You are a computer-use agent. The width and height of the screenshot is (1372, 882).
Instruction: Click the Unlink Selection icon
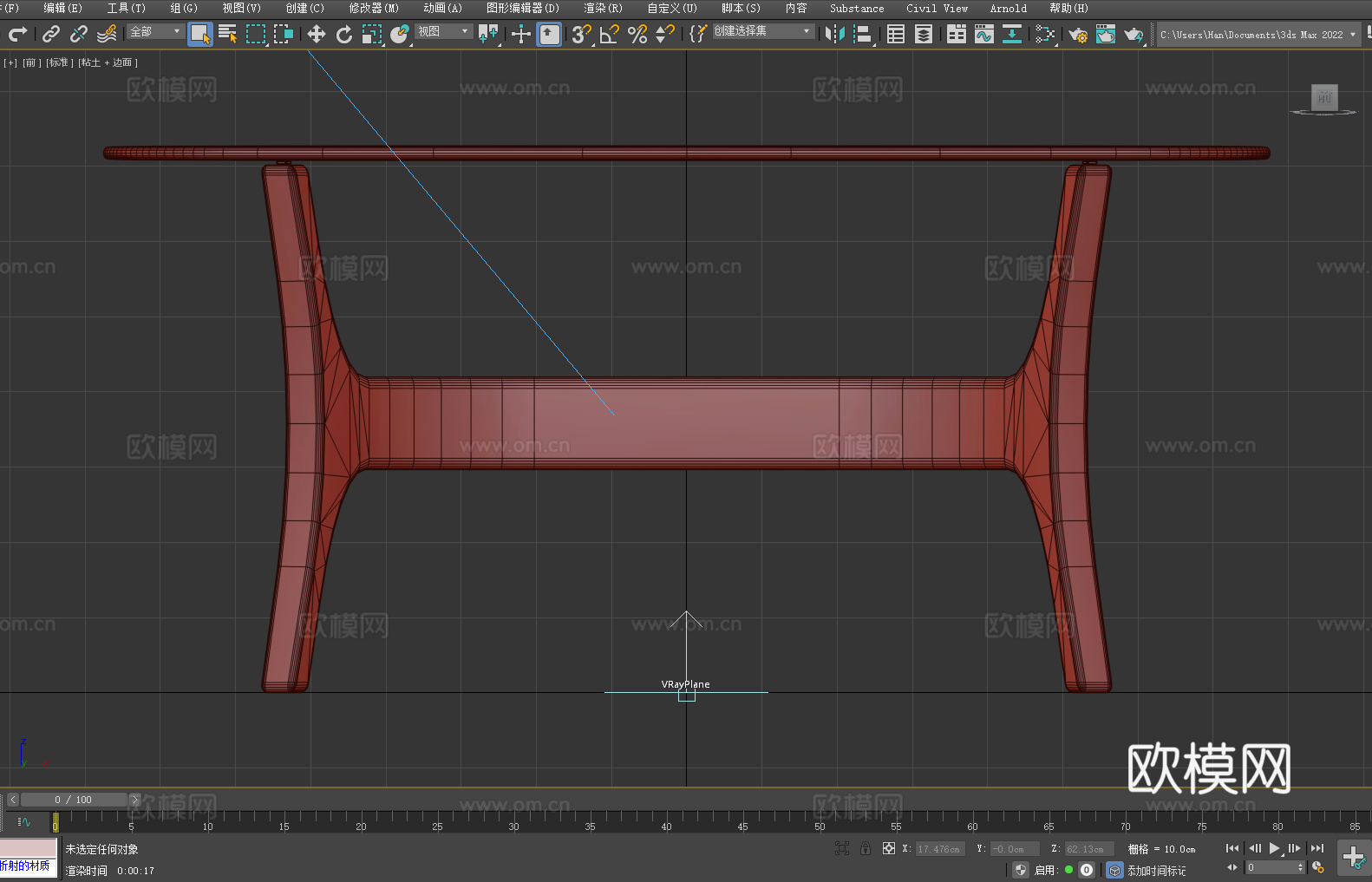point(79,34)
